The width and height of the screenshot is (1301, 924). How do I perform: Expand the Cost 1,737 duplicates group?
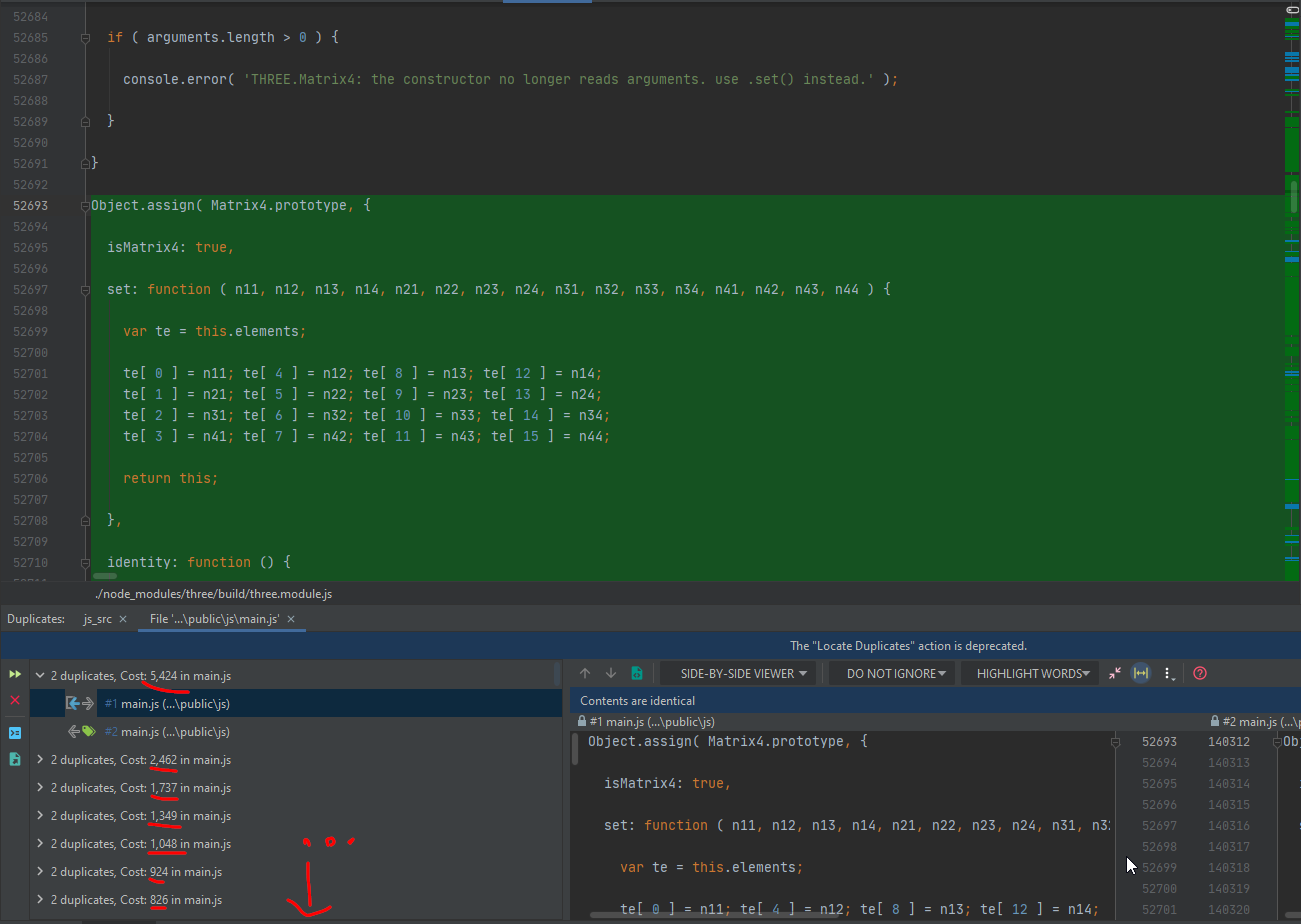pyautogui.click(x=40, y=788)
